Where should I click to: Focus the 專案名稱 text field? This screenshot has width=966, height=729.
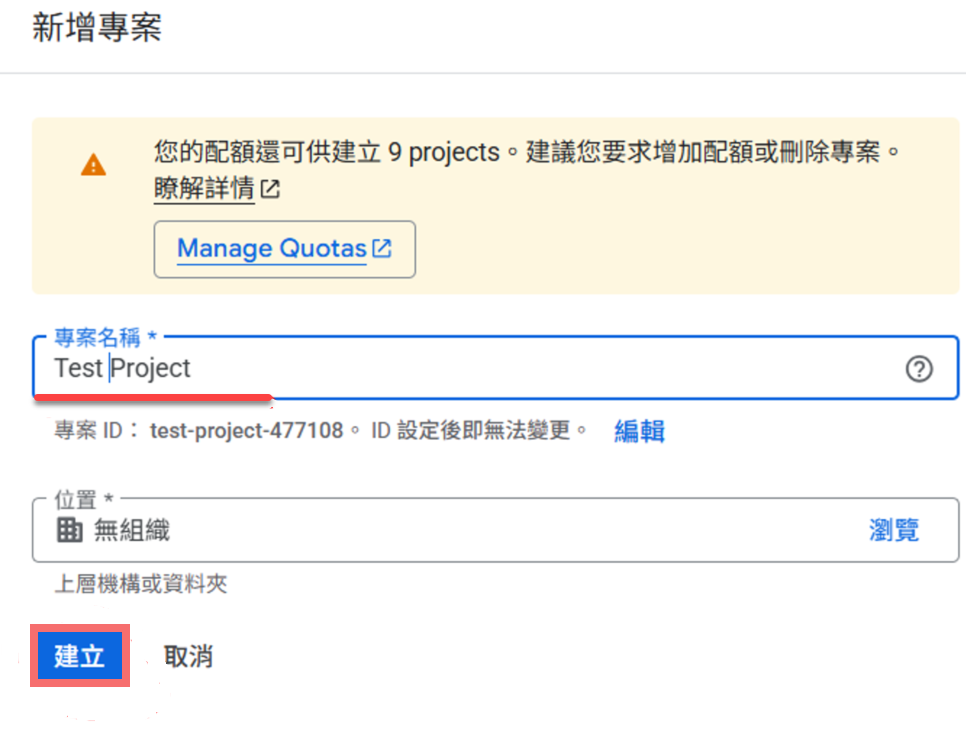(500, 368)
